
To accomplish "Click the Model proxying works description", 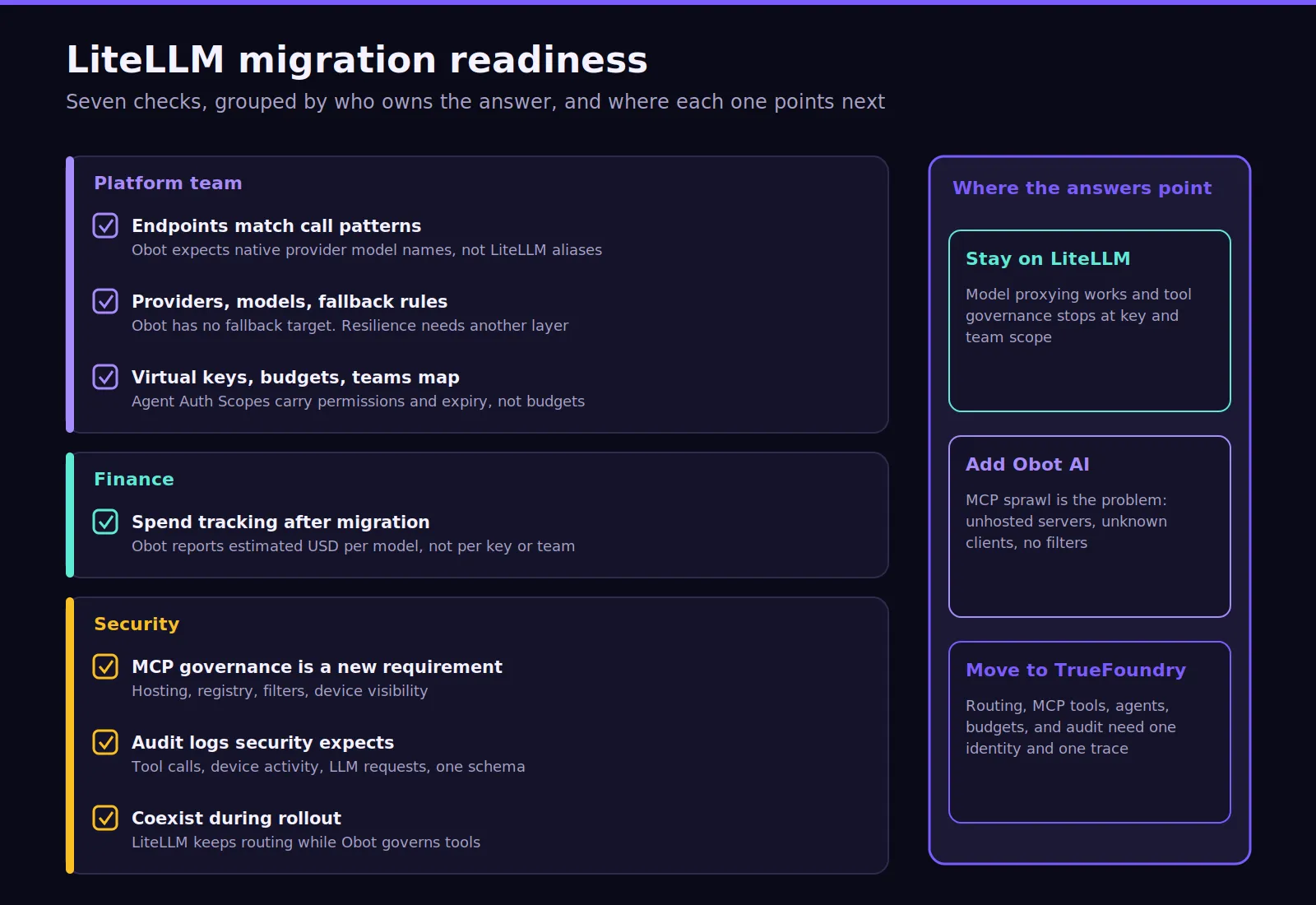I will 1078,316.
